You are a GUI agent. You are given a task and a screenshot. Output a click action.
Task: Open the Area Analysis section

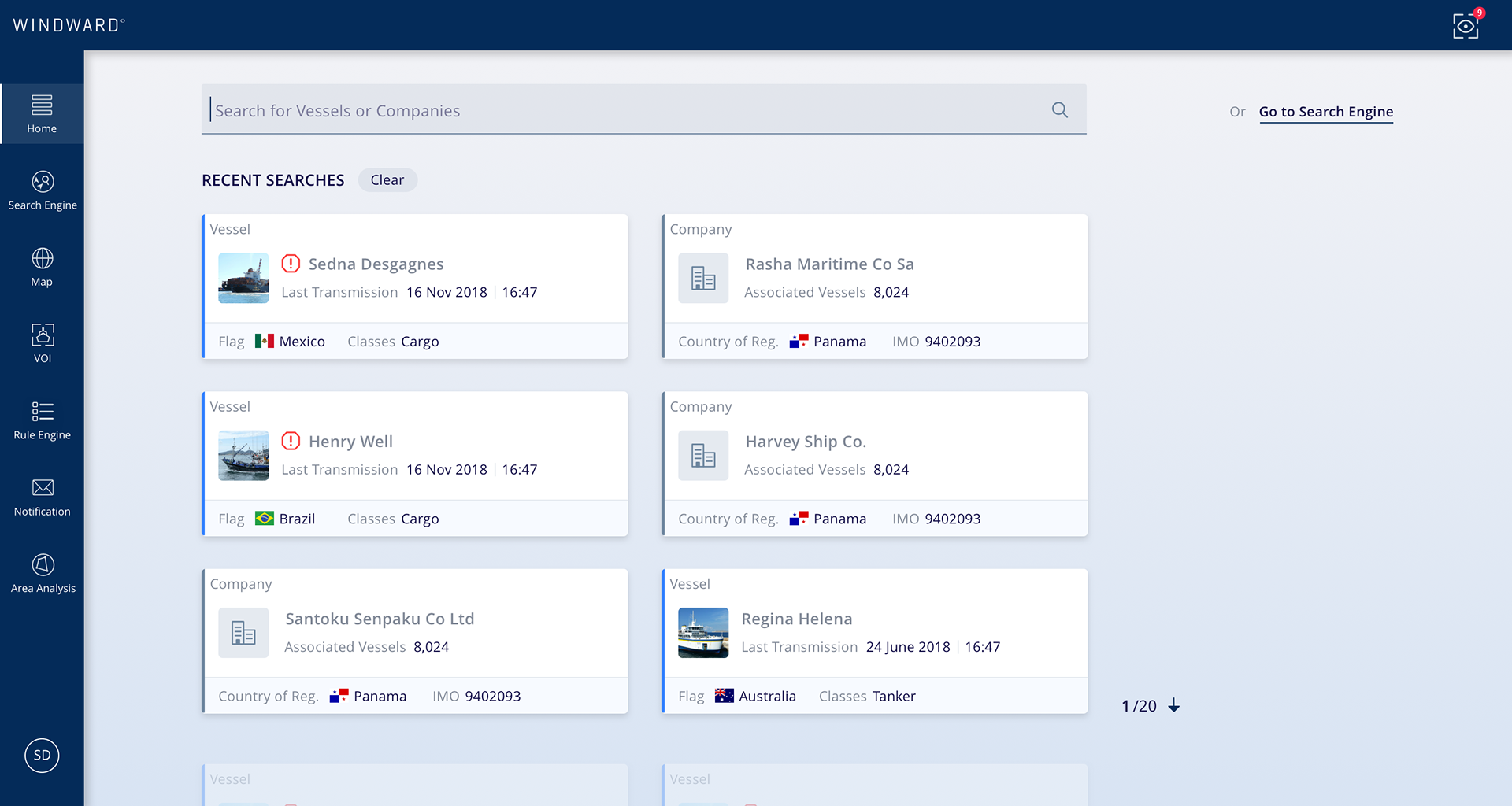(x=43, y=574)
